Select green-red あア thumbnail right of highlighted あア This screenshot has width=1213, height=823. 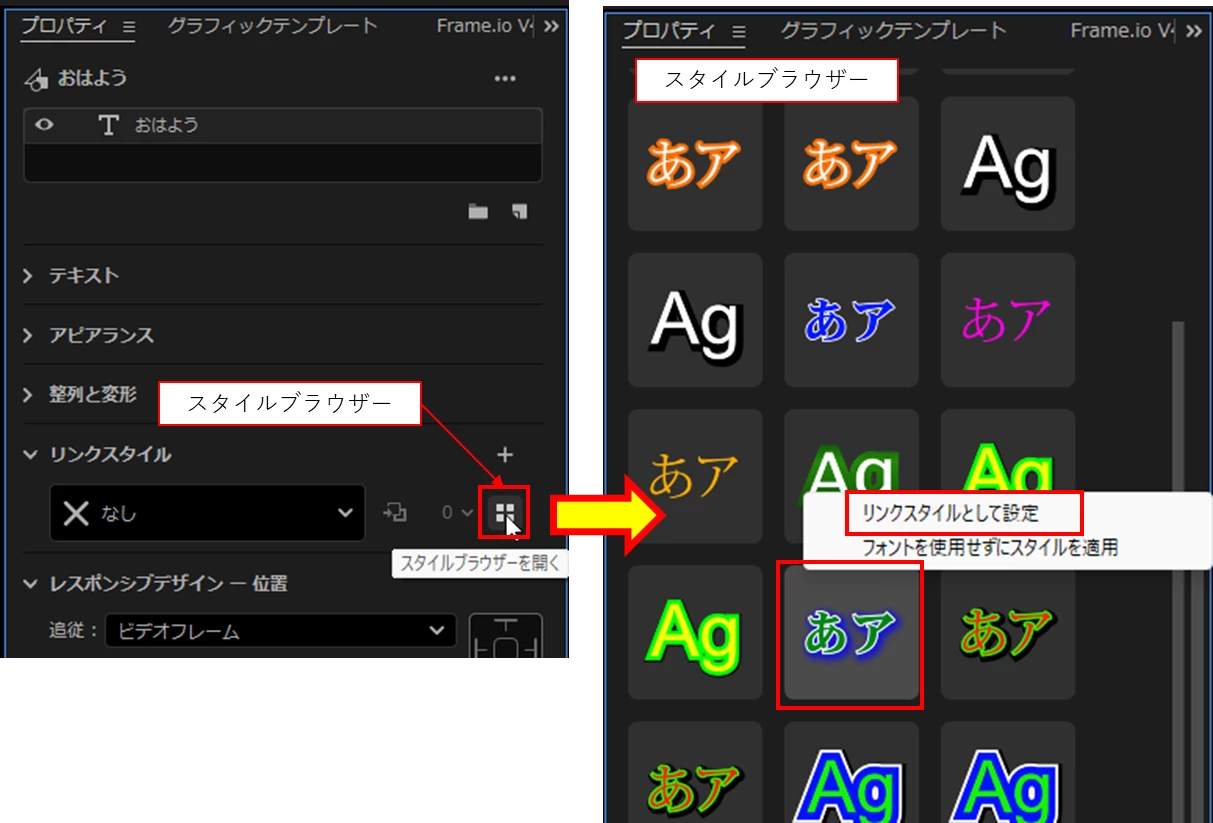click(x=1008, y=632)
